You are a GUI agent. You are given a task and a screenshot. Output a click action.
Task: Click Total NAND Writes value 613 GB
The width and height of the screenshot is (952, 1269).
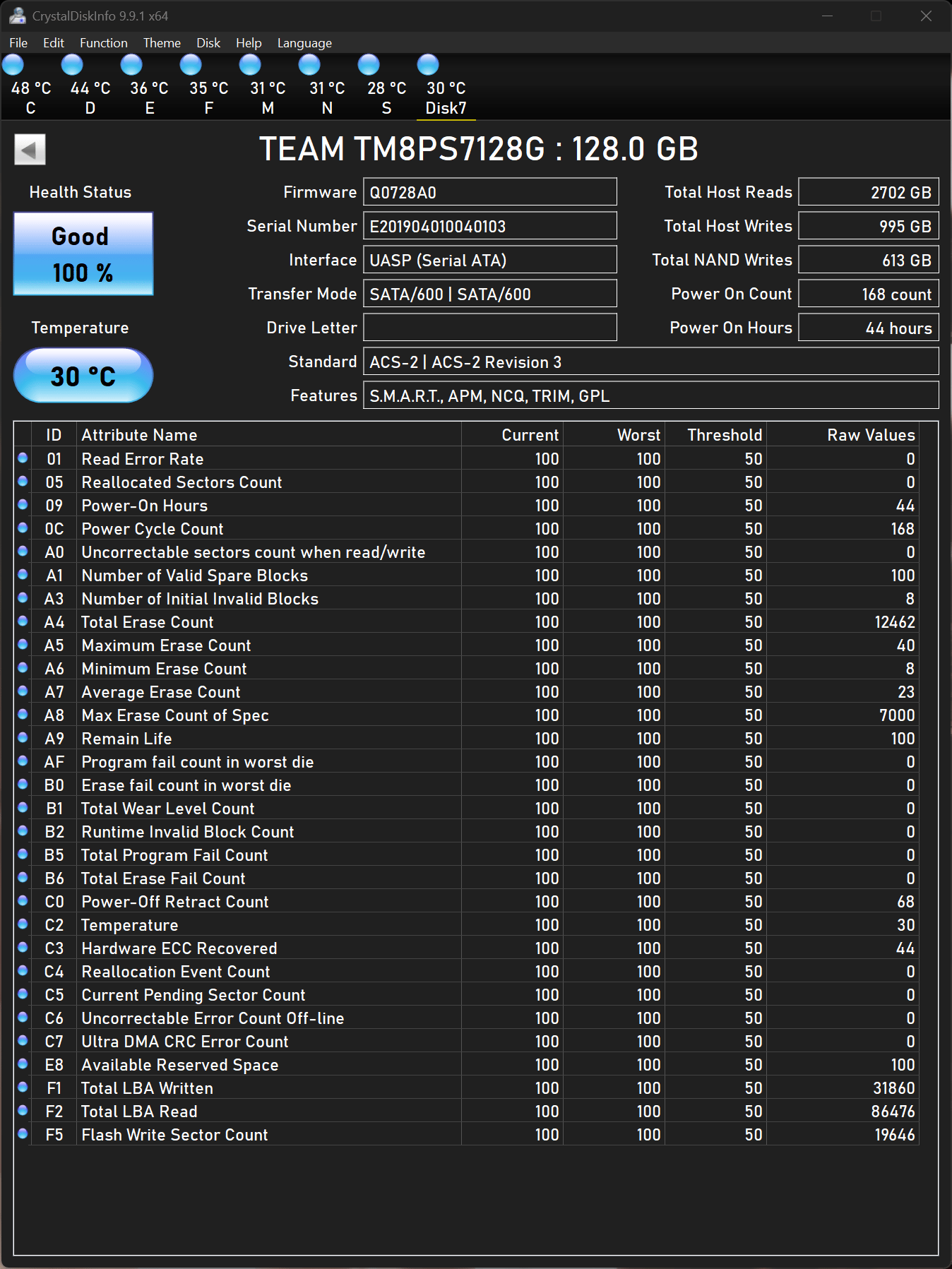point(869,259)
